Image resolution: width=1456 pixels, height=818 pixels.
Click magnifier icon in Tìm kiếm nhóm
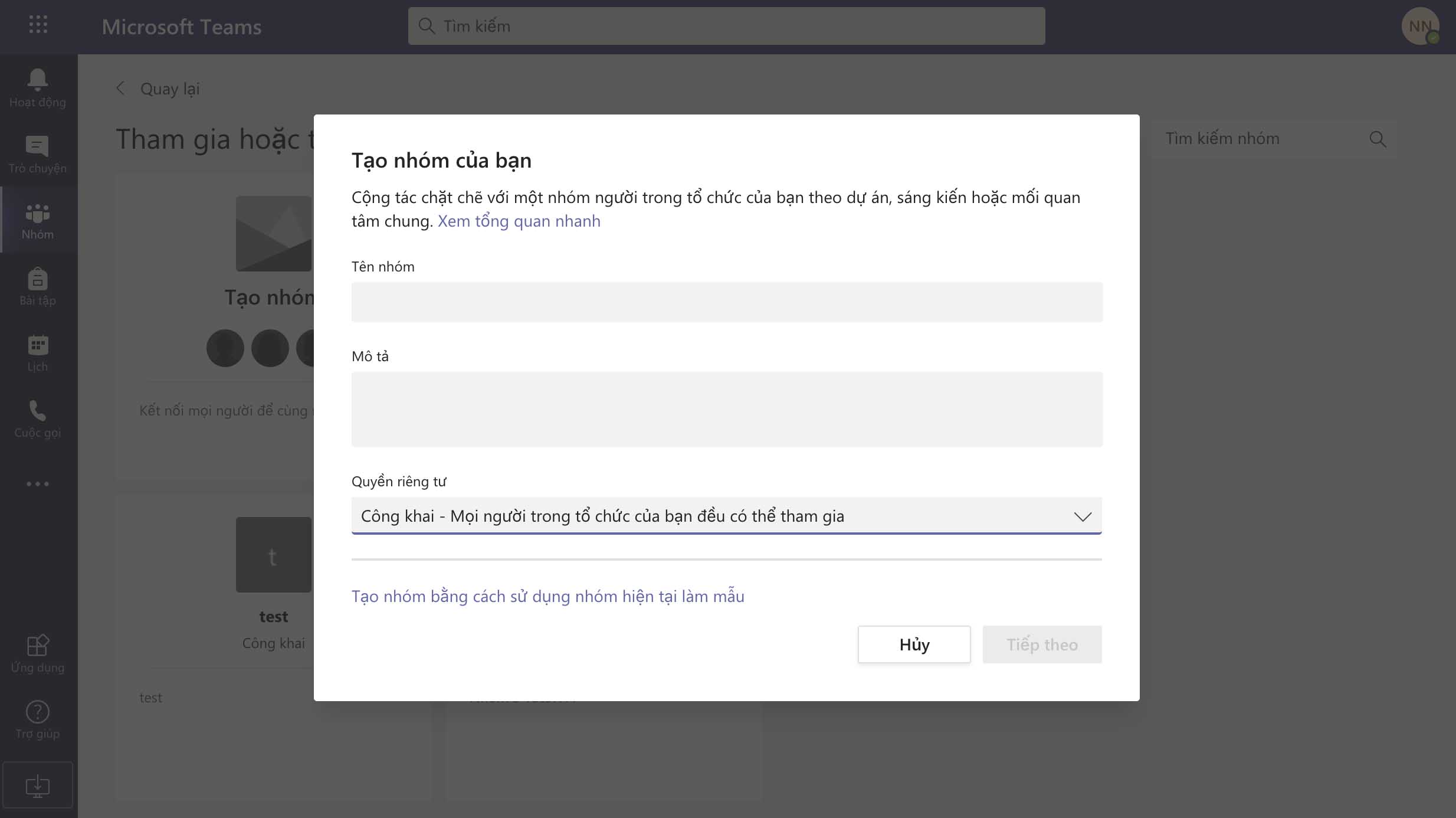tap(1378, 139)
